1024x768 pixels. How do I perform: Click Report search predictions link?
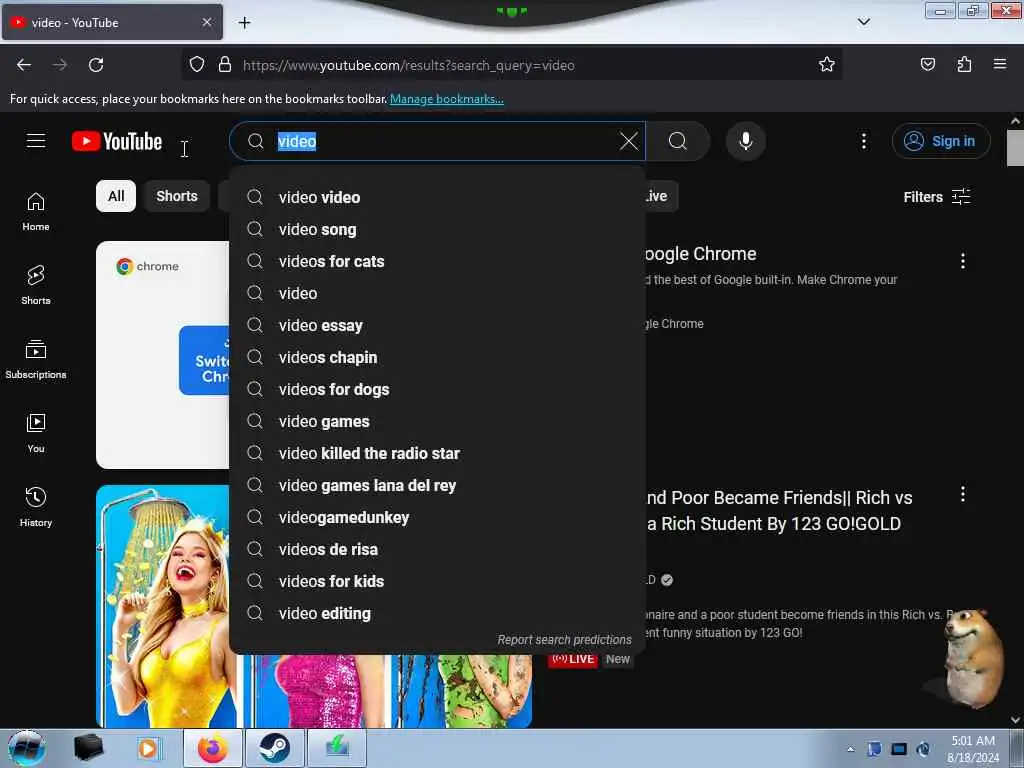pyautogui.click(x=564, y=639)
